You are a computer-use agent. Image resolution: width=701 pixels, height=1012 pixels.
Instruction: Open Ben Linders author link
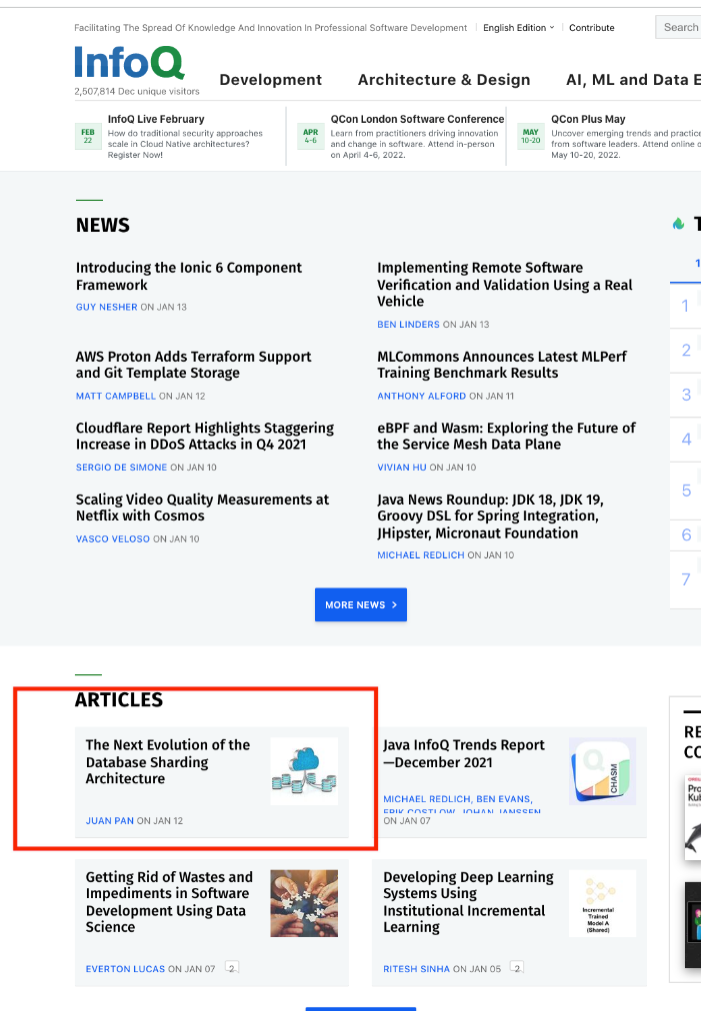tap(408, 325)
